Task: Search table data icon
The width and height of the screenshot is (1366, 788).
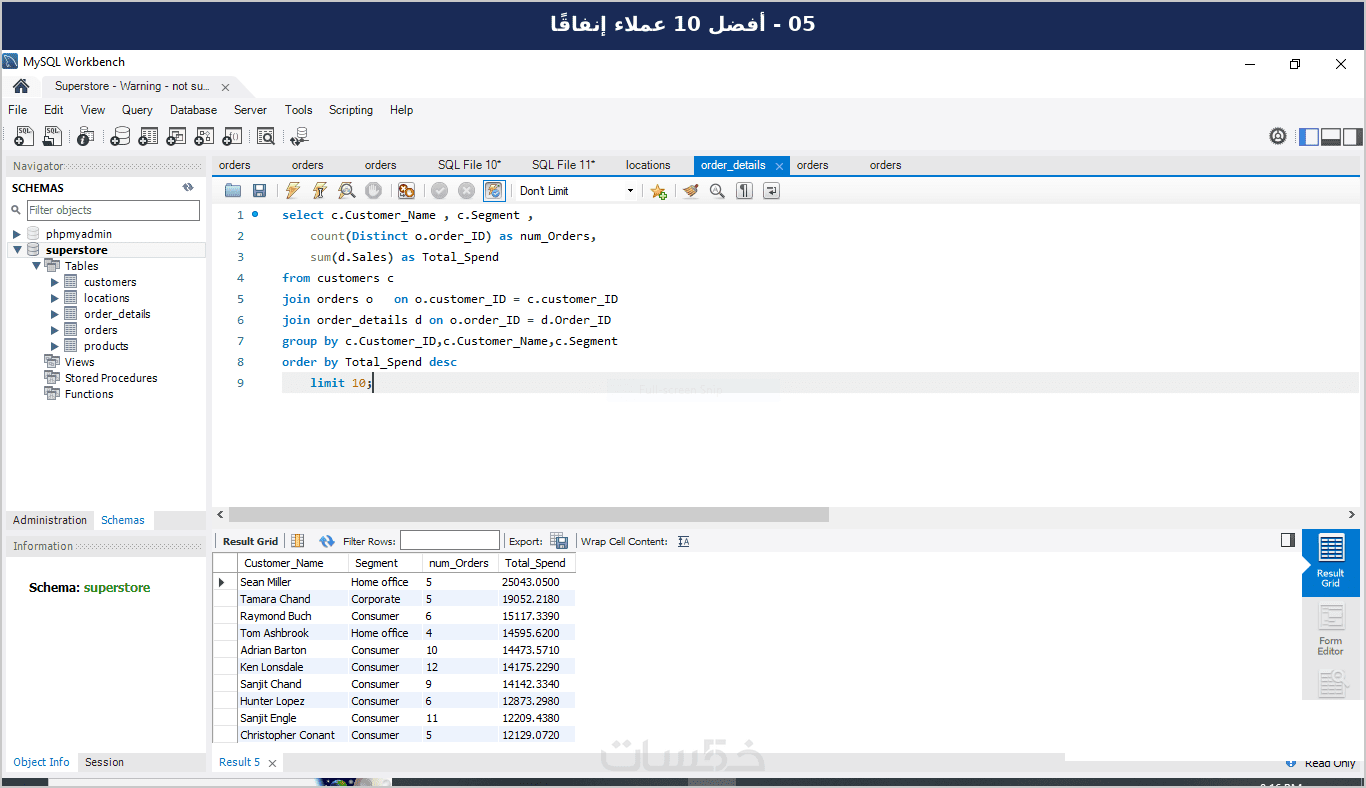Action: 266,136
